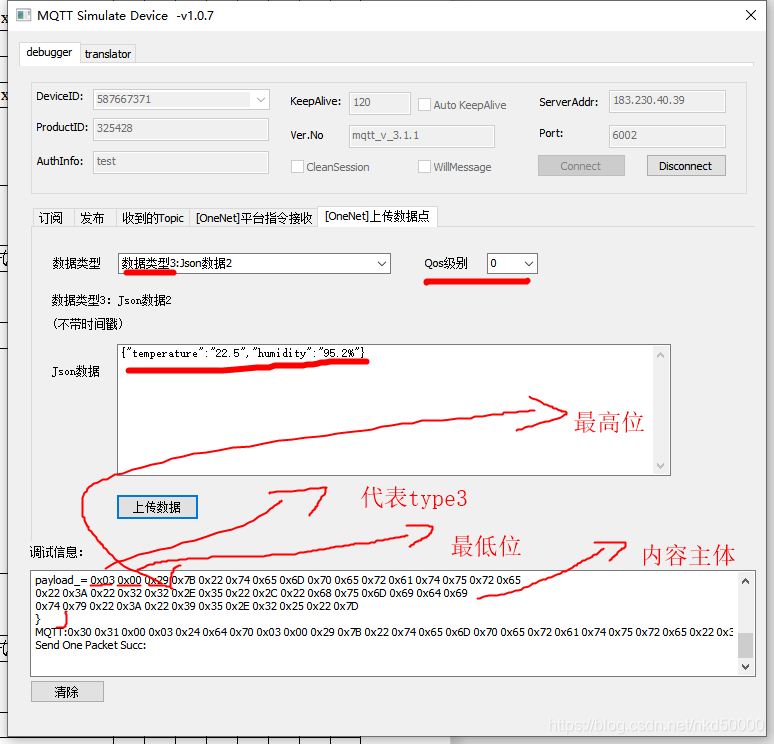774x744 pixels.
Task: Click the 'MQTT:0x30 0x31' log line
Action: coord(384,632)
